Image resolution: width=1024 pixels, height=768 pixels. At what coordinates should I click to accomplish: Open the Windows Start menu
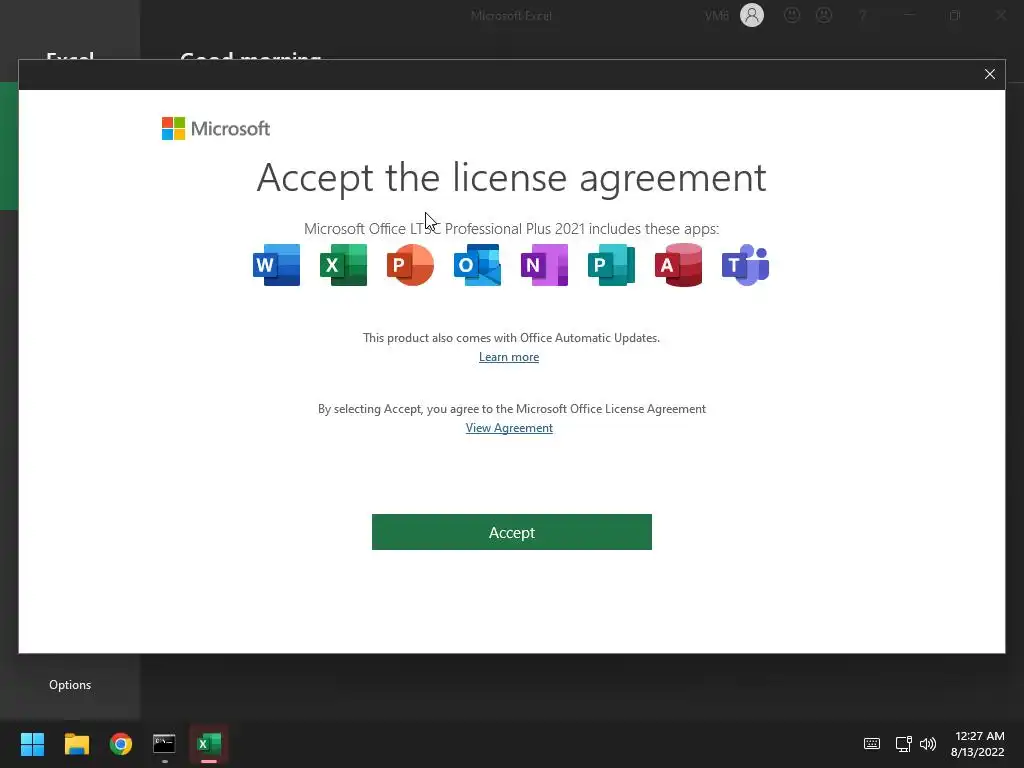(32, 744)
